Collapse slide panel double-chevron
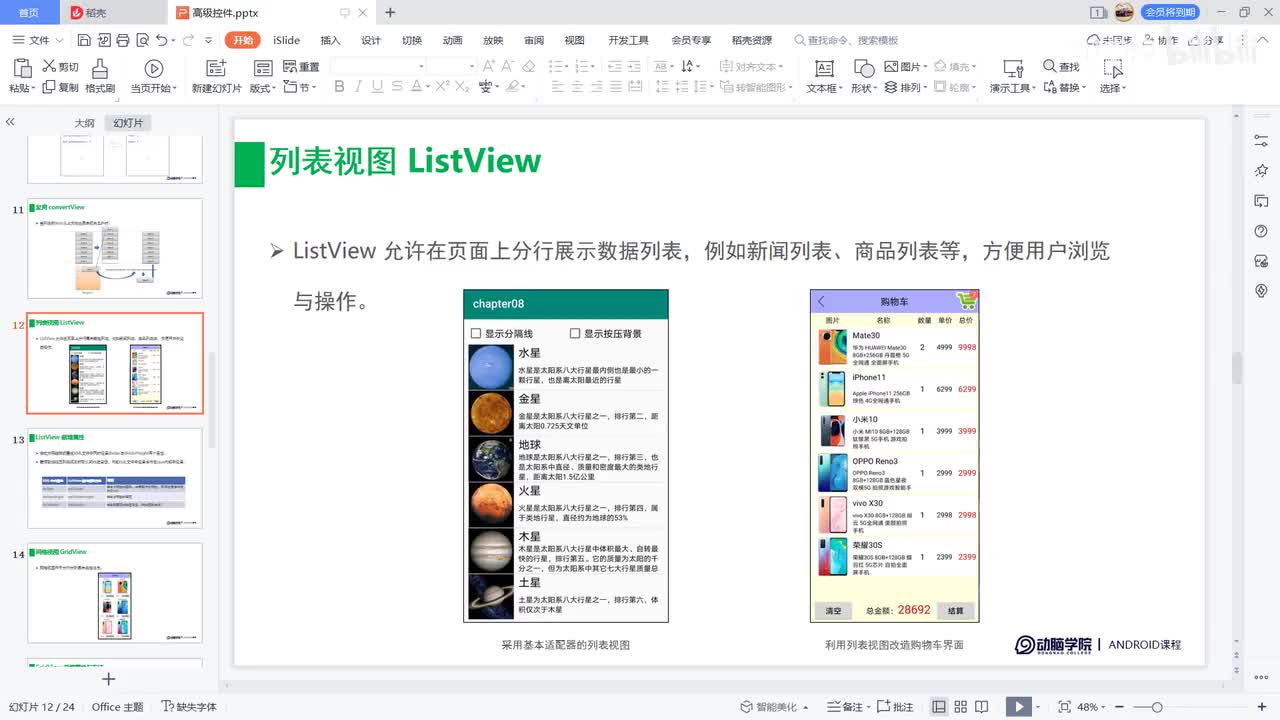1280x720 pixels. tap(10, 122)
